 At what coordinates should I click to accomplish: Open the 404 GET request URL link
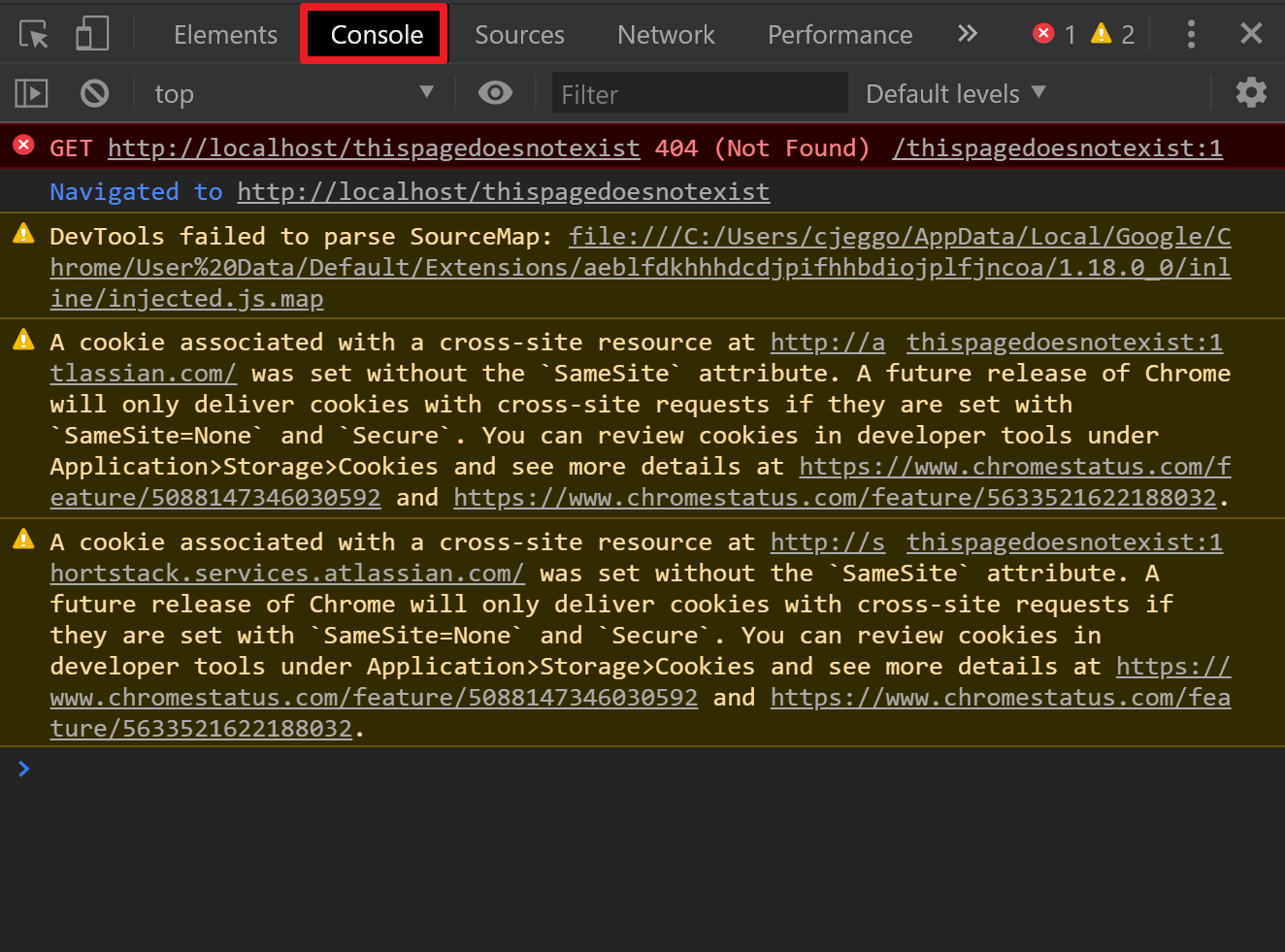pyautogui.click(x=374, y=148)
